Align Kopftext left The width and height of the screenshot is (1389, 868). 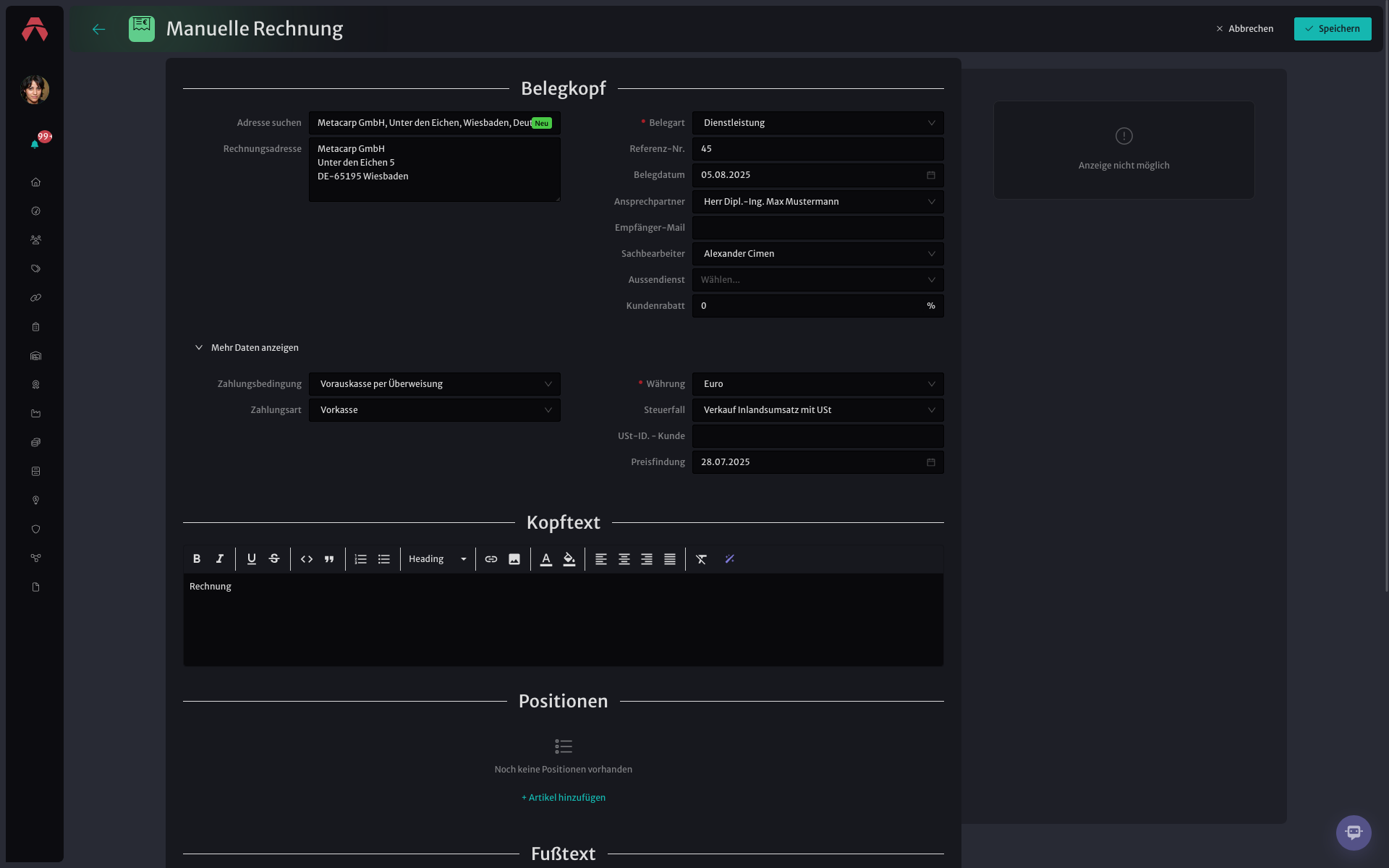(x=601, y=559)
